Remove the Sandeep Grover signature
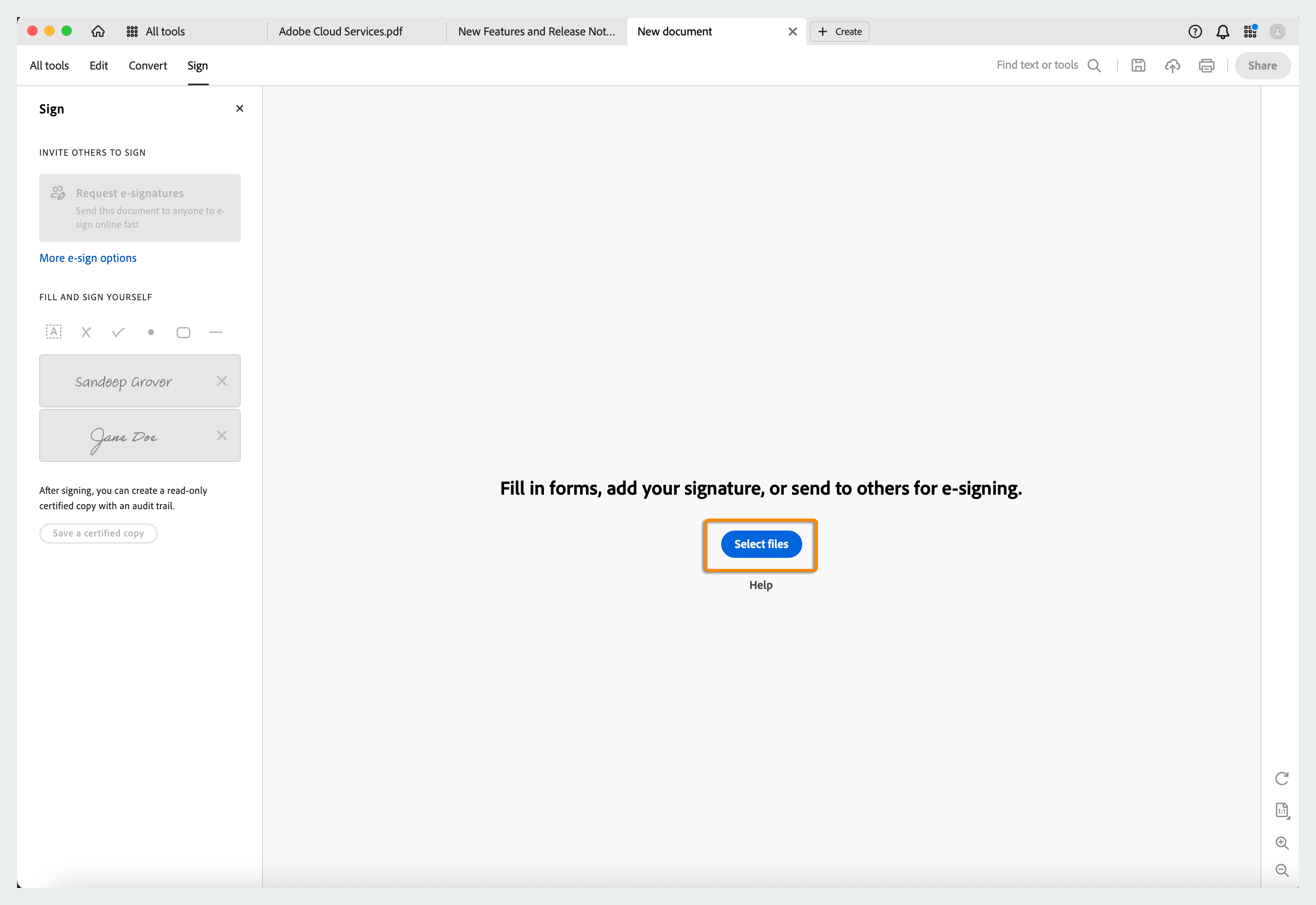 (x=222, y=381)
